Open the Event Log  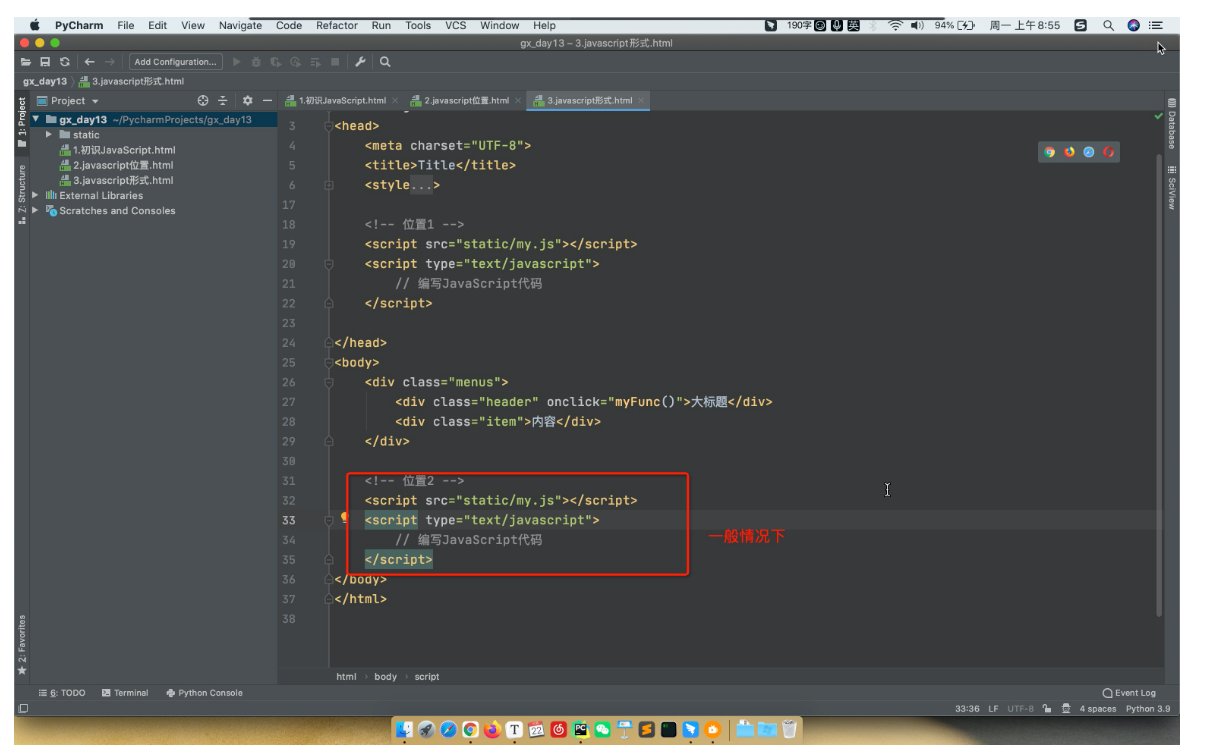pyautogui.click(x=1129, y=693)
